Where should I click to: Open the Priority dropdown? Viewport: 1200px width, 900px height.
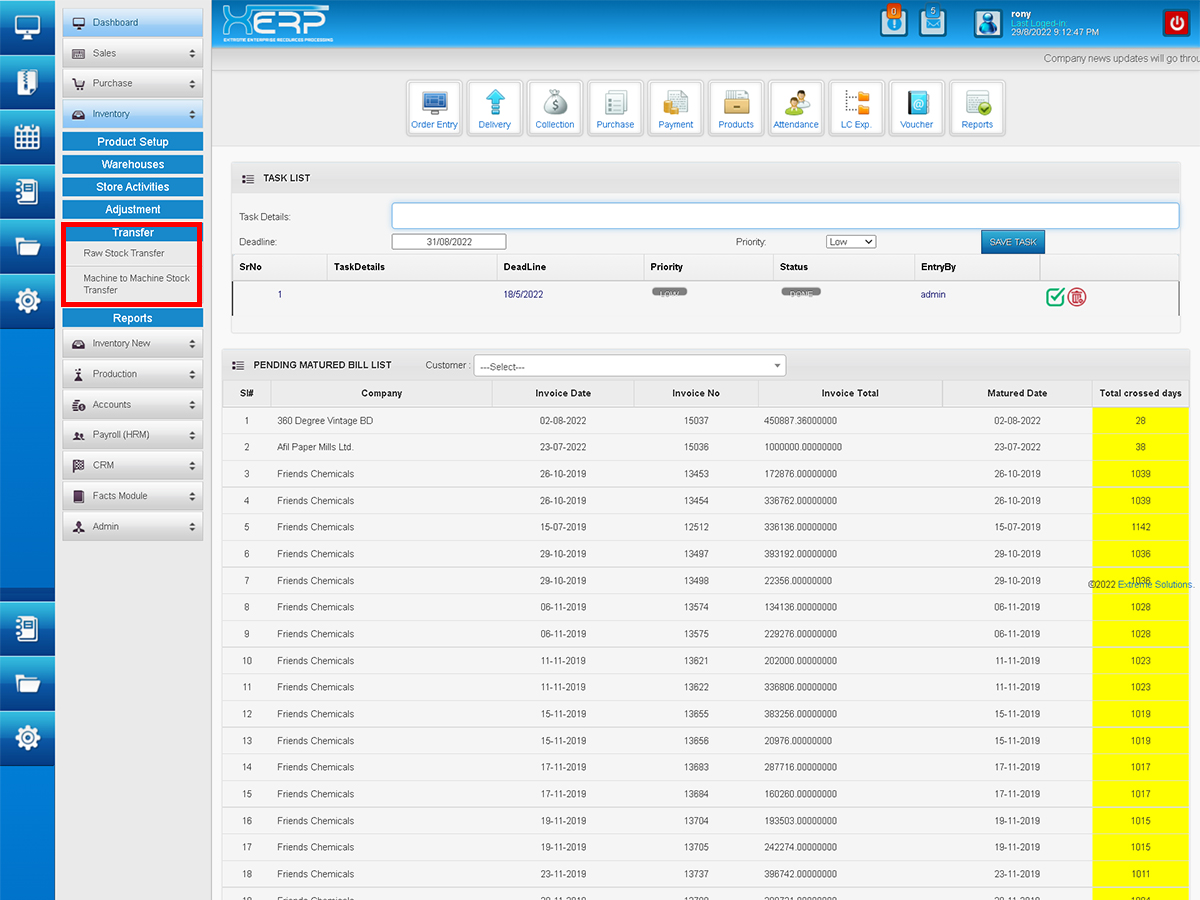click(x=851, y=242)
